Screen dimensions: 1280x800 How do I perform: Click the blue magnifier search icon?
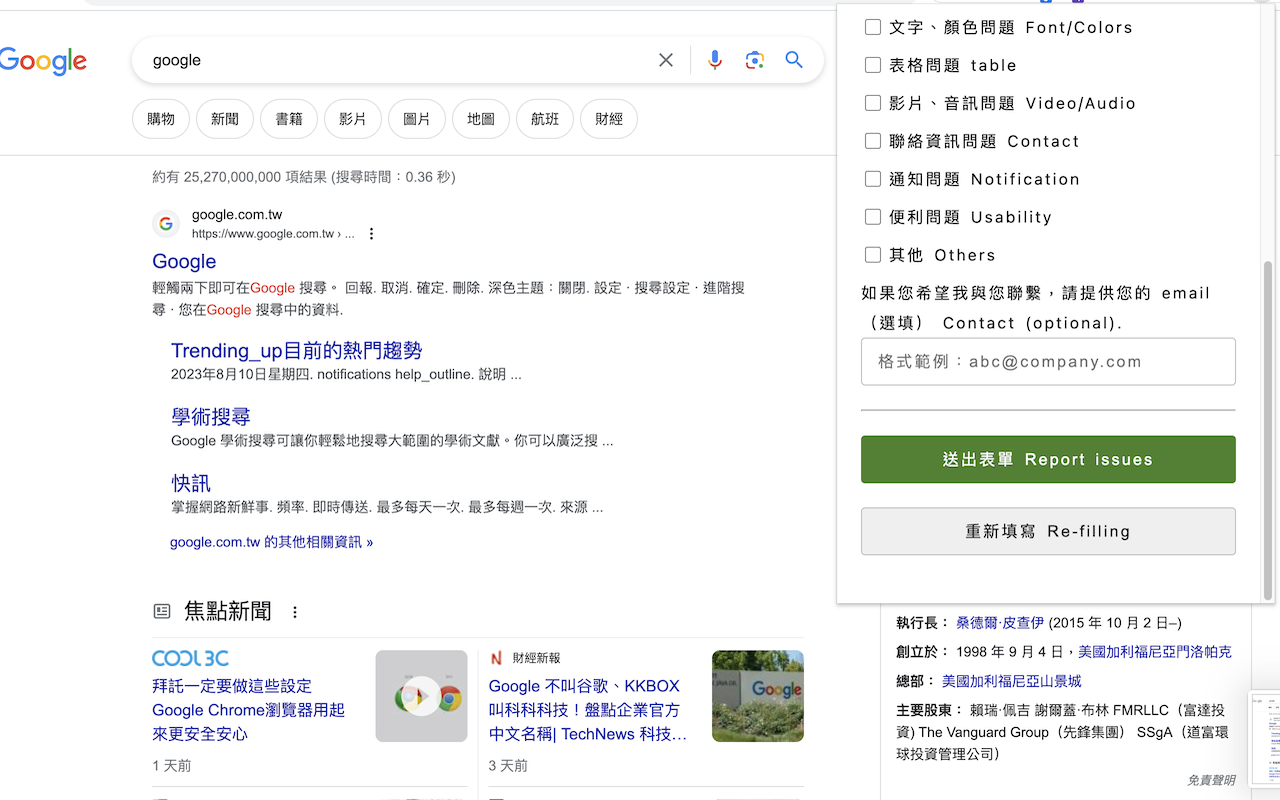pyautogui.click(x=794, y=60)
